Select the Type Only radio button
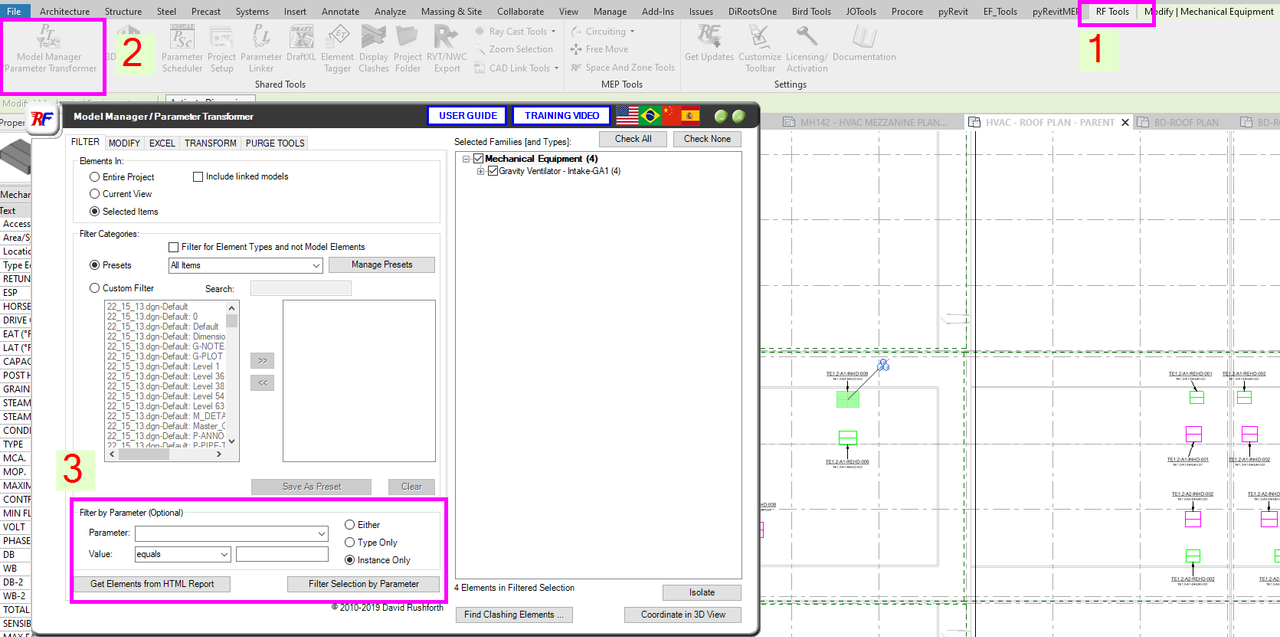Screen dimensions: 1280x637 (x=350, y=542)
